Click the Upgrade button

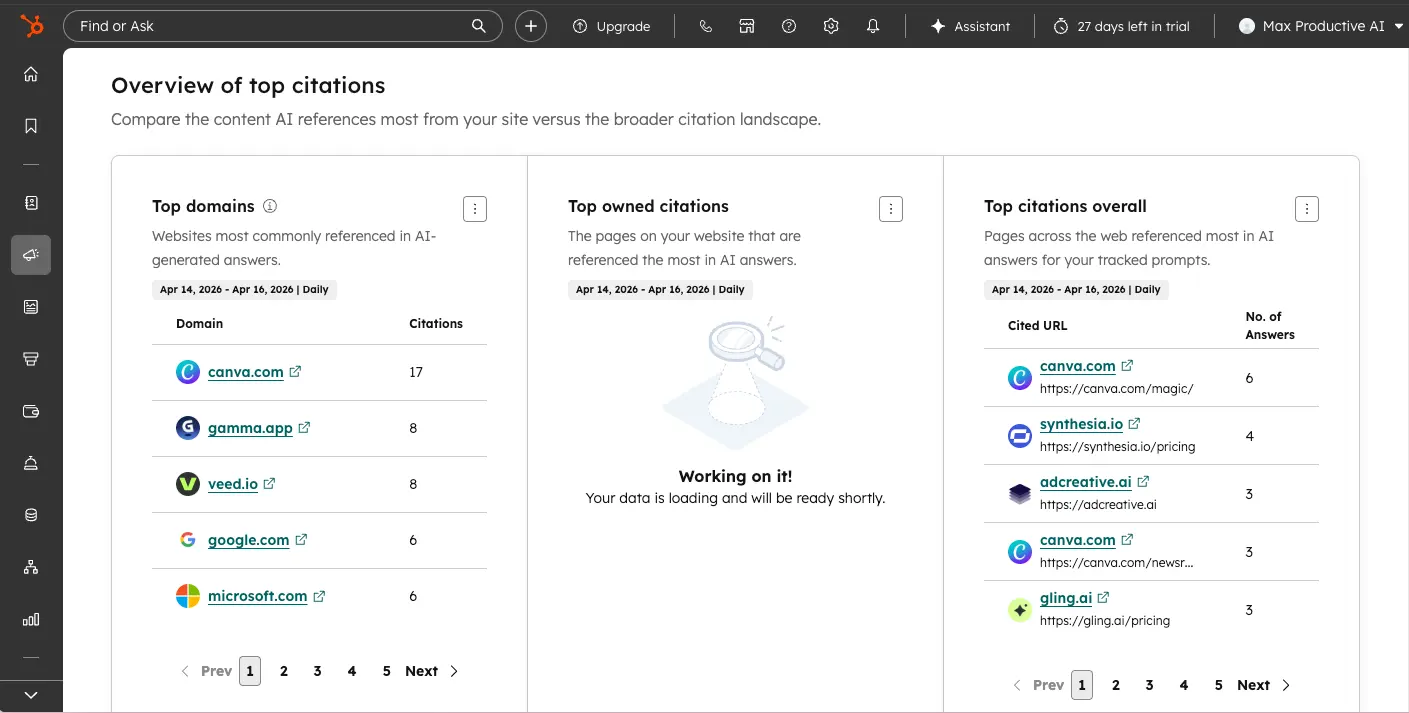[611, 27]
